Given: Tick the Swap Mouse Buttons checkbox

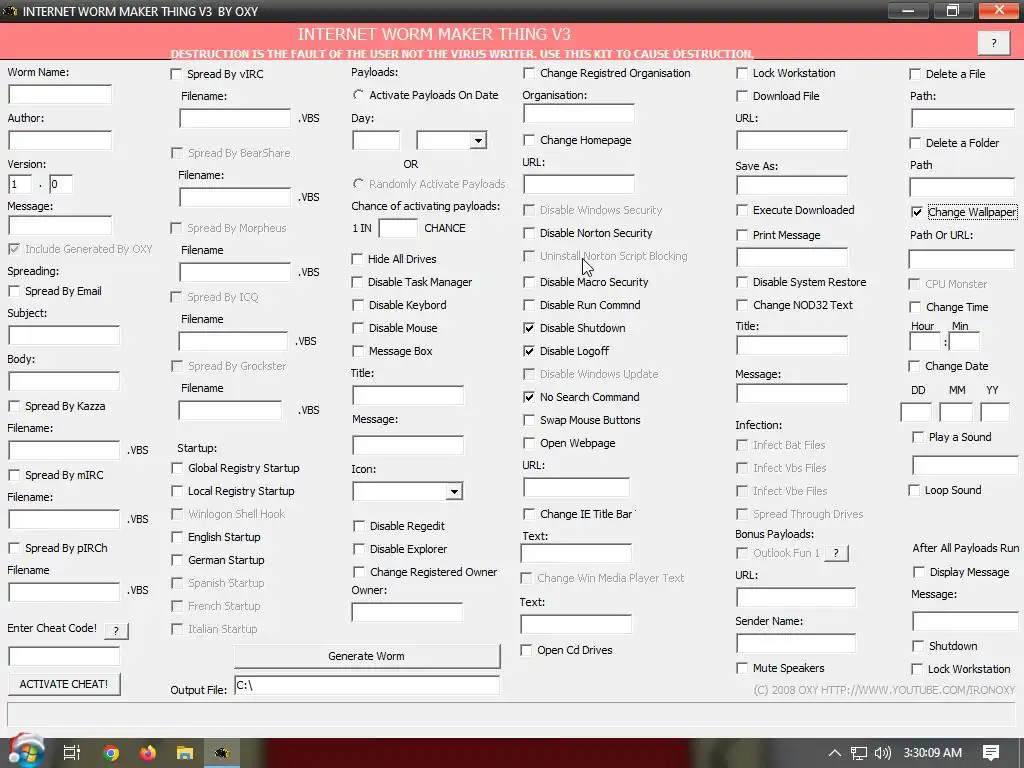Looking at the screenshot, I should 529,421.
